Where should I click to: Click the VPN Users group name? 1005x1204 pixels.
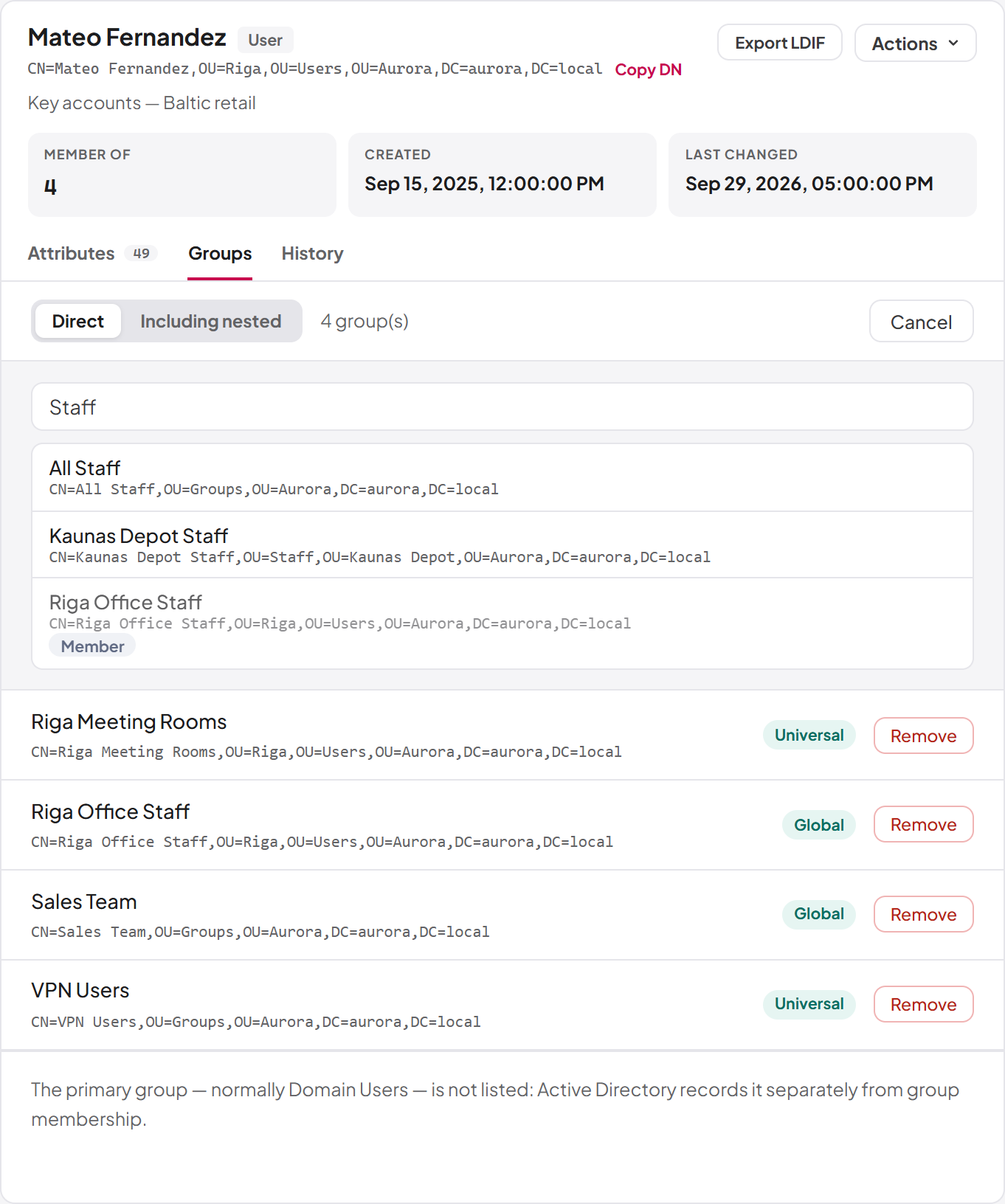[x=80, y=990]
